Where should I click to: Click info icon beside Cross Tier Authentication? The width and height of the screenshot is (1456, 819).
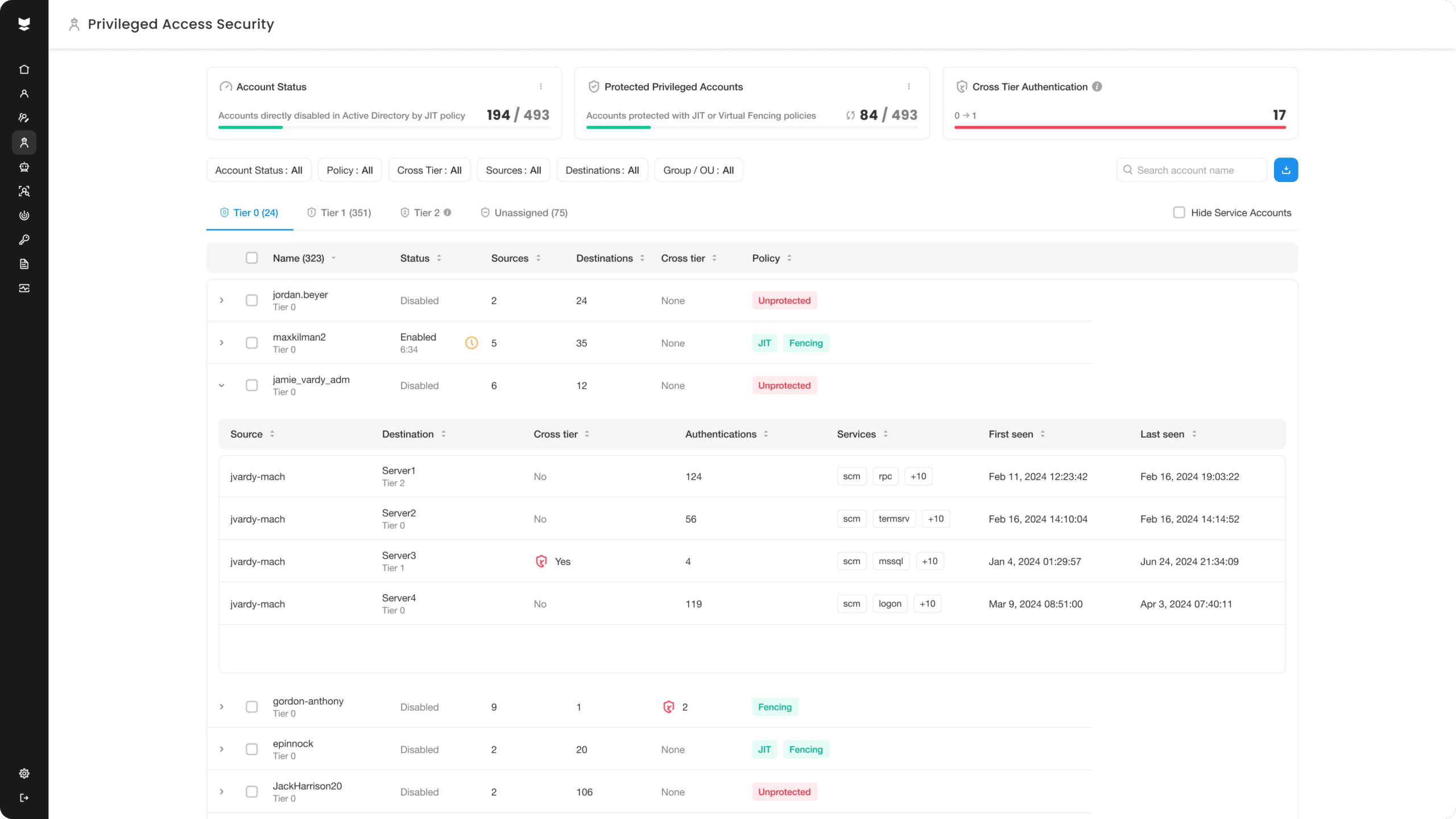pos(1097,86)
